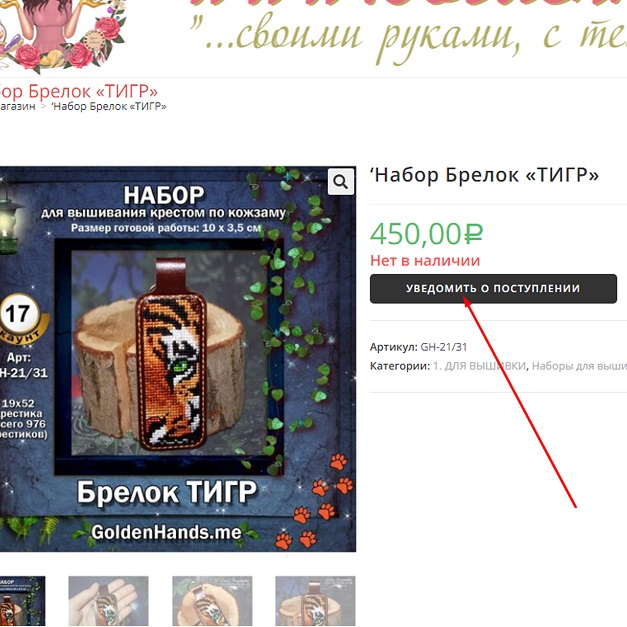Image resolution: width=627 pixels, height=627 pixels.
Task: Select the fourth thumbnail with keychain on stump
Action: click(x=315, y=601)
